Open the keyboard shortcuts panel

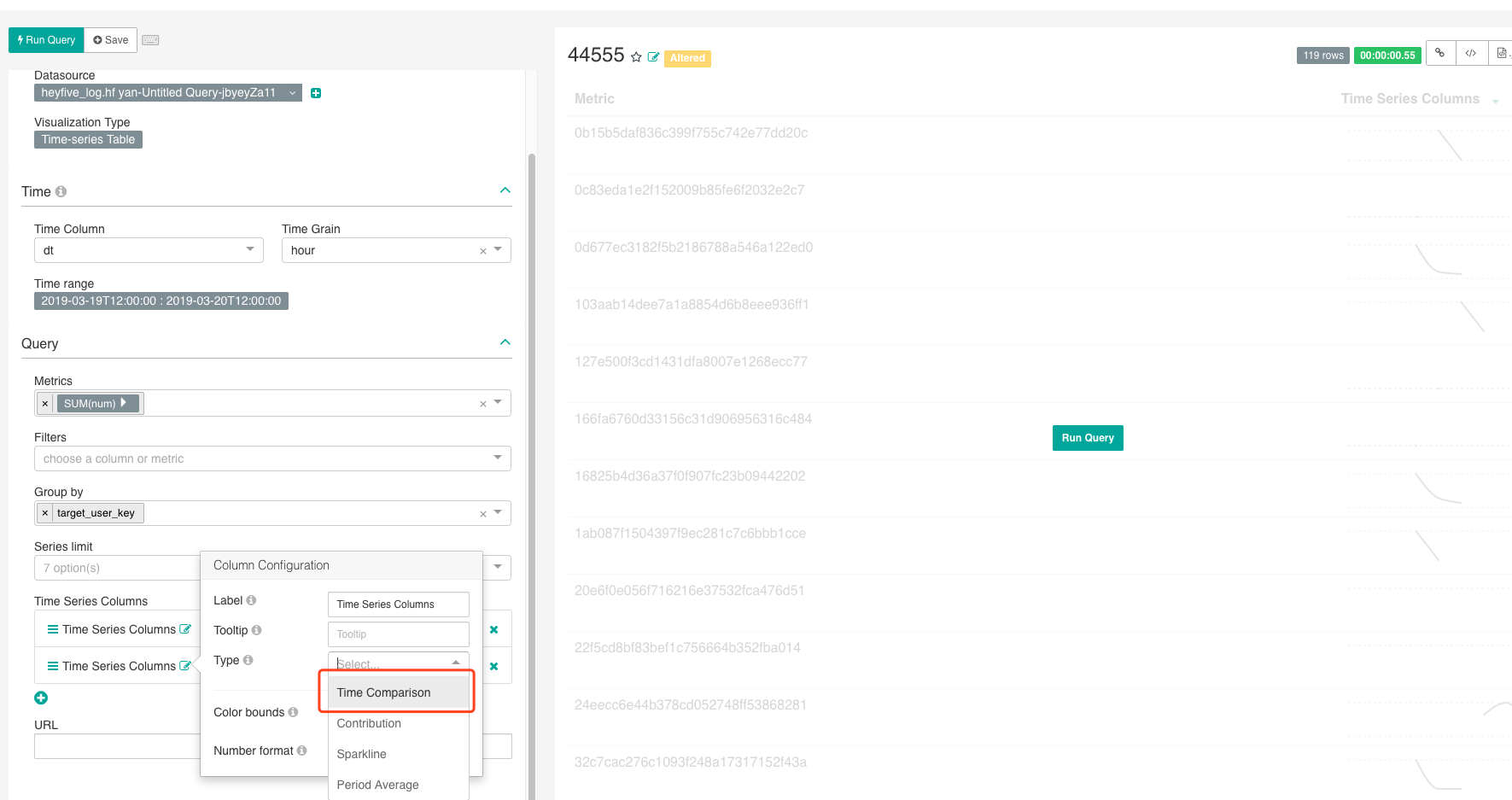150,39
